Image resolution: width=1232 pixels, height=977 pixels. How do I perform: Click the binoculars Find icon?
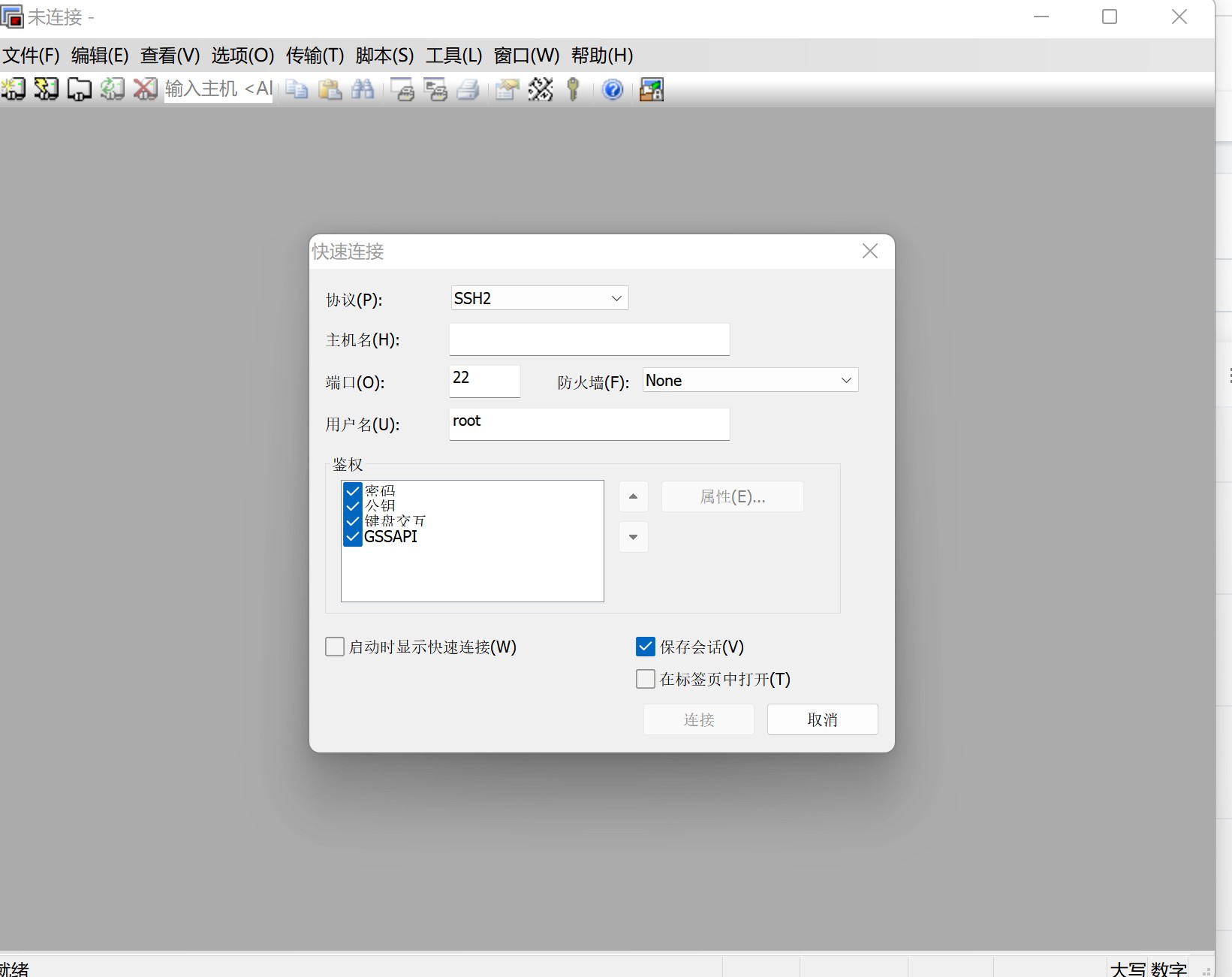[363, 89]
